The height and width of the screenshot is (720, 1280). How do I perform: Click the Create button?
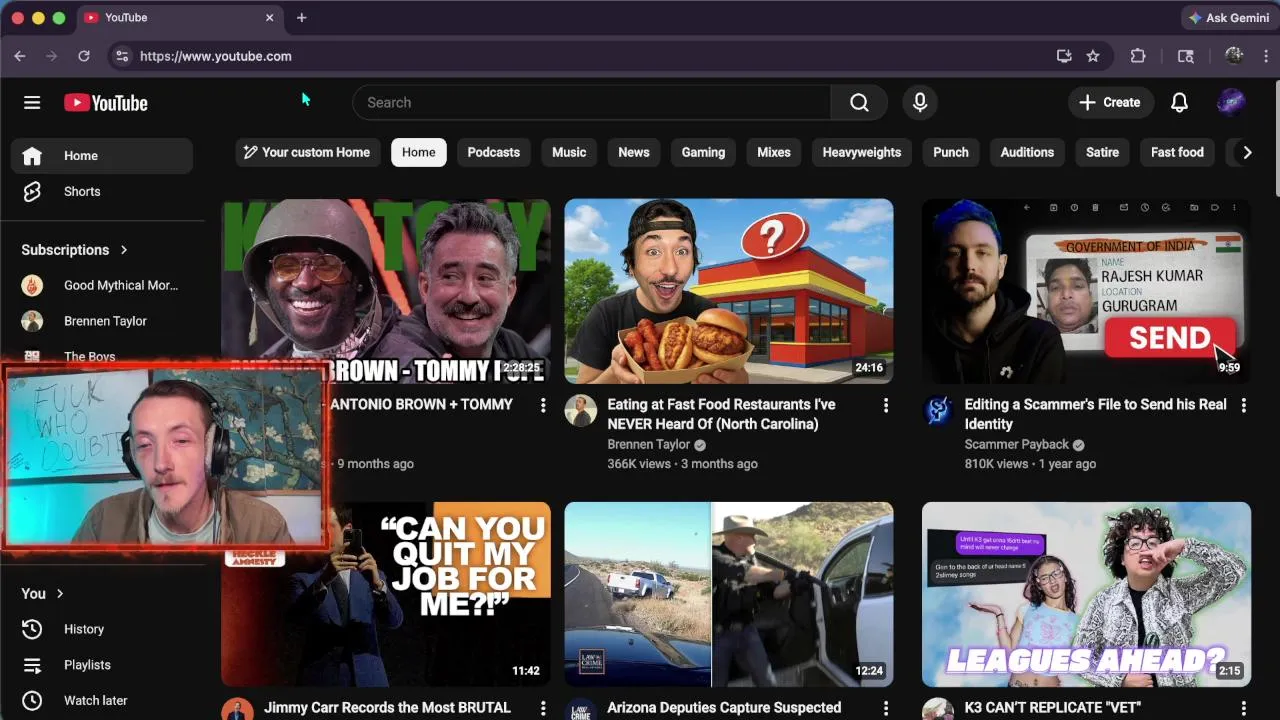[x=1110, y=102]
